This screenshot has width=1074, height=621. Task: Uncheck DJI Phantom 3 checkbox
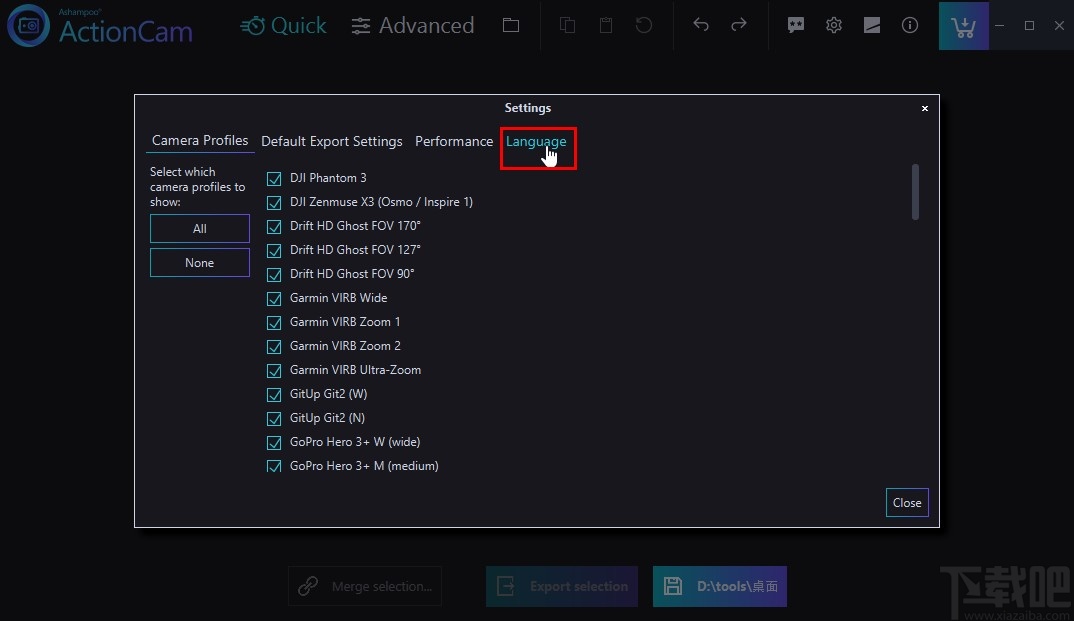pos(274,179)
